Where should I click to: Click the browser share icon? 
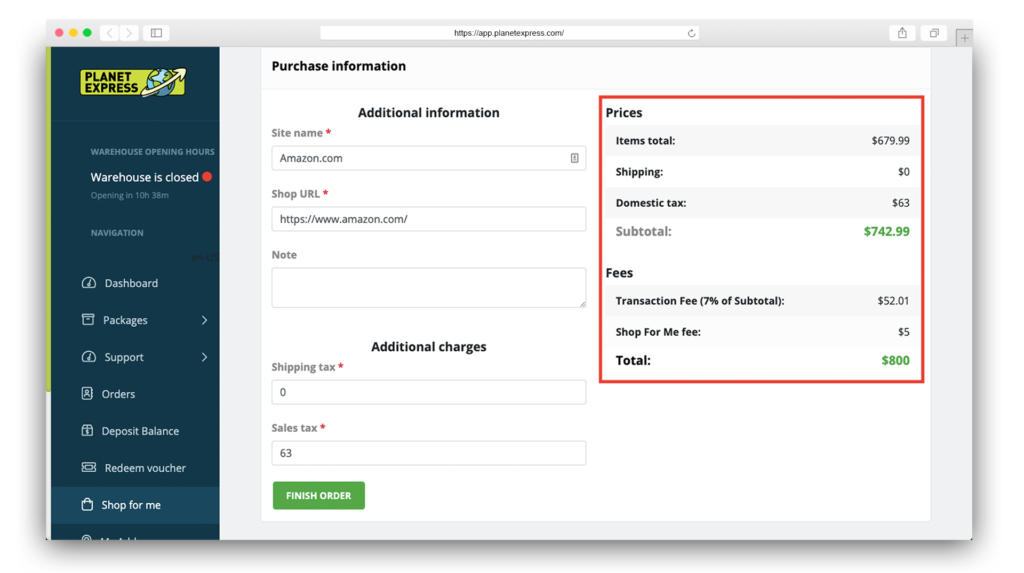pyautogui.click(x=903, y=33)
